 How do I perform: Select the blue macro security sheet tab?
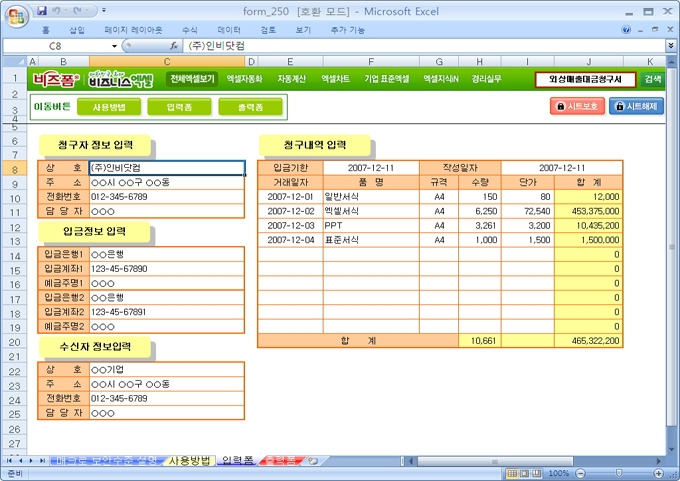pyautogui.click(x=106, y=461)
